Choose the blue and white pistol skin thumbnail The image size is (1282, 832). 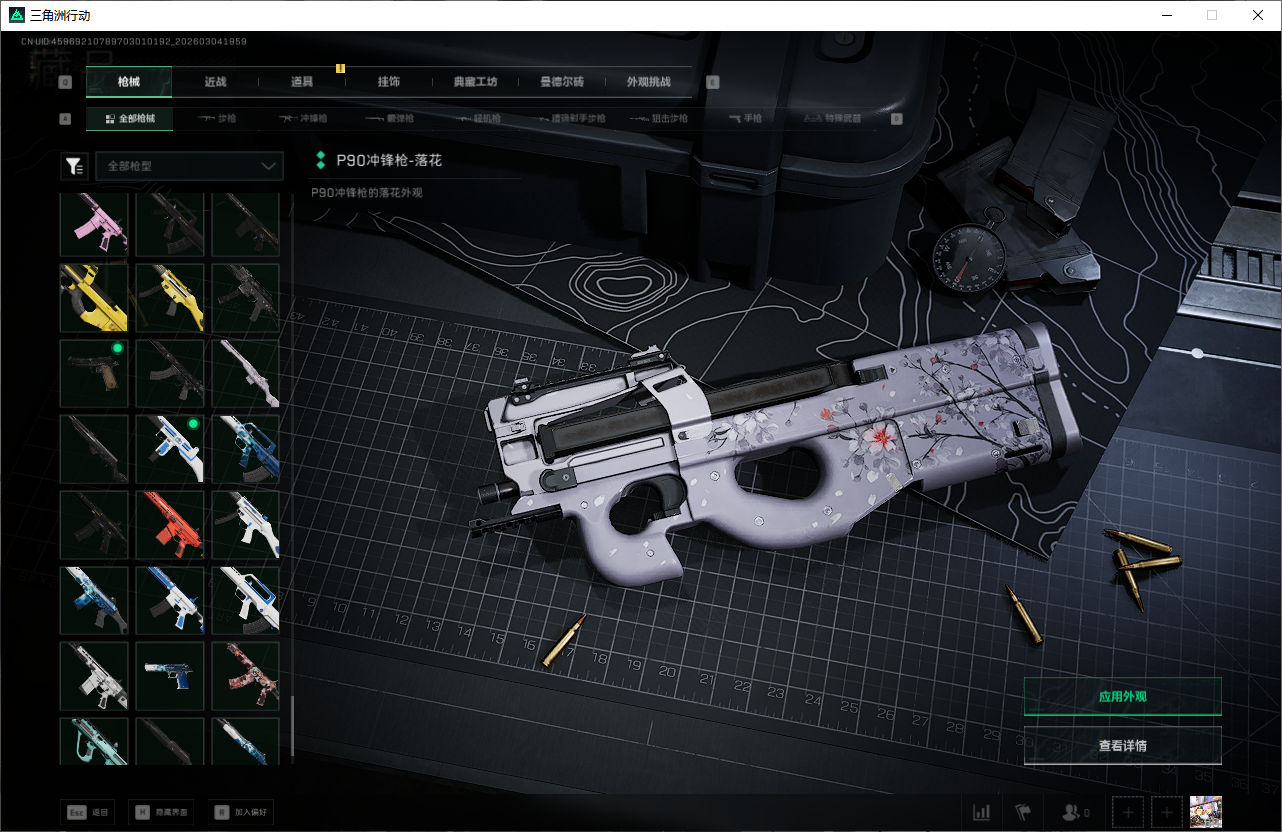pos(170,676)
